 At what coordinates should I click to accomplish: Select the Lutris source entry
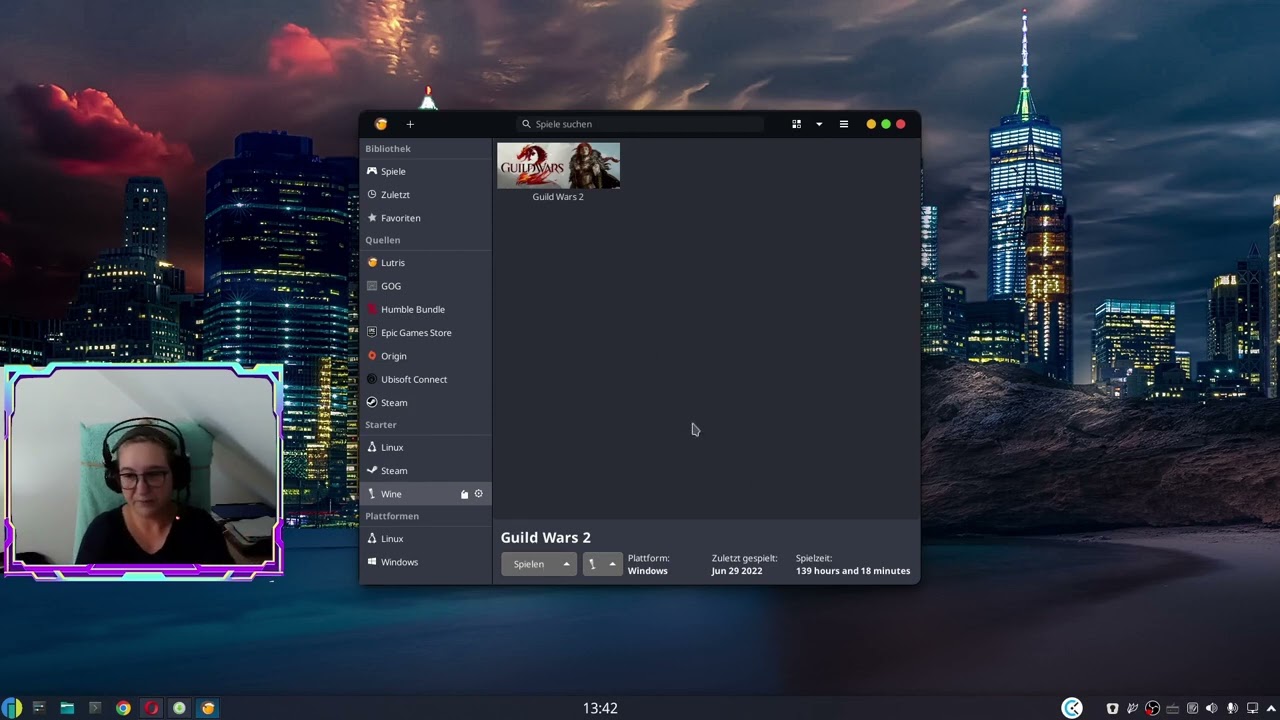coord(426,263)
